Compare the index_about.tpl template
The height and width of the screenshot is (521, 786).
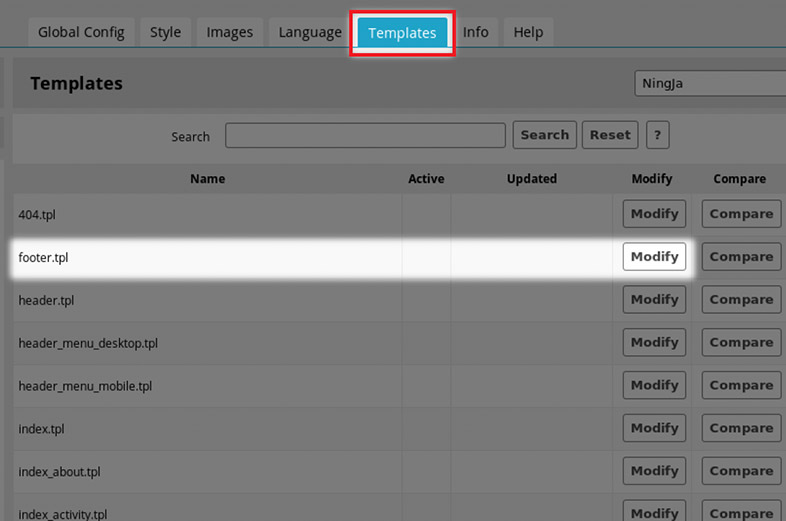(x=741, y=471)
